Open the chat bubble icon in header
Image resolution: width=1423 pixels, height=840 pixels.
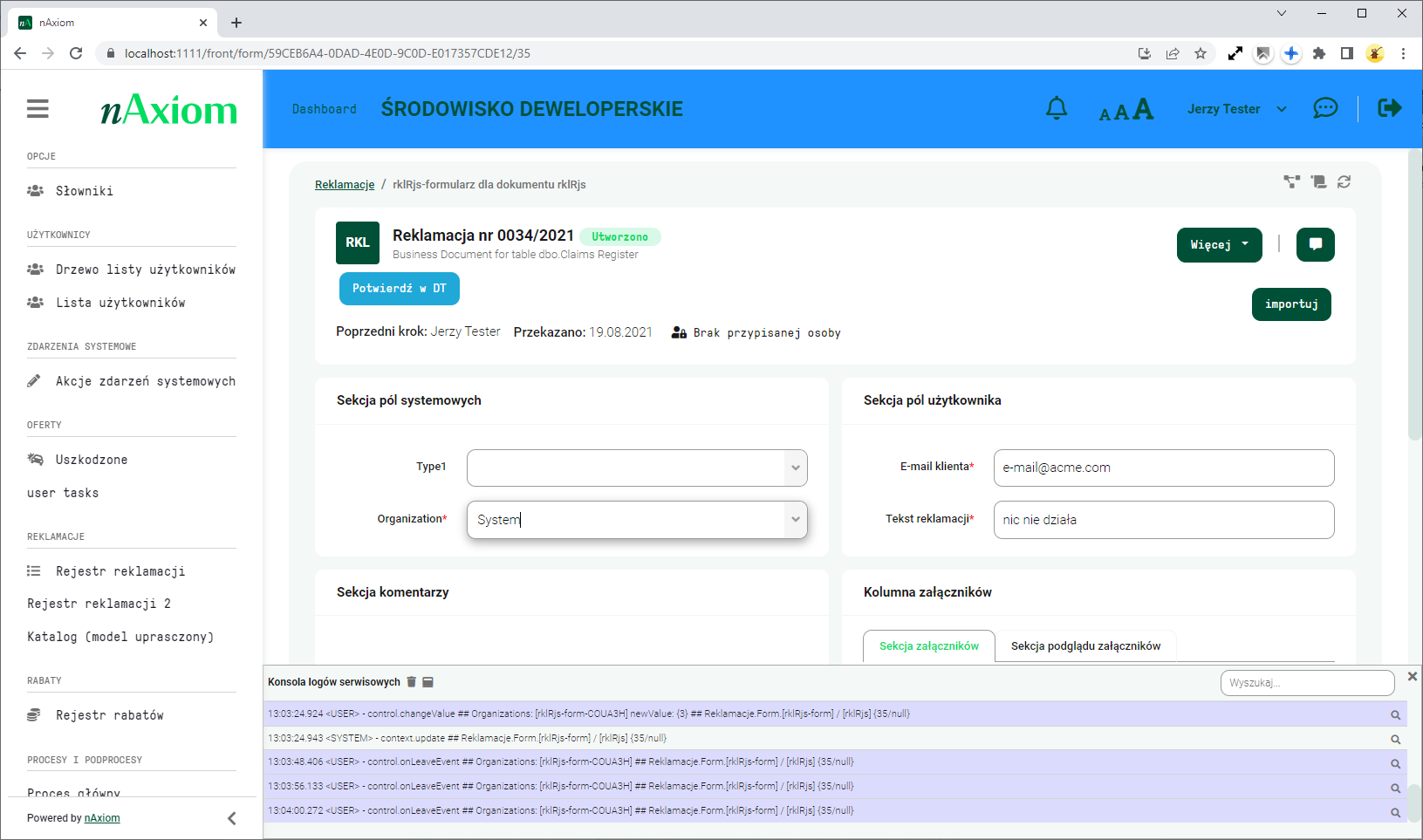[1324, 108]
